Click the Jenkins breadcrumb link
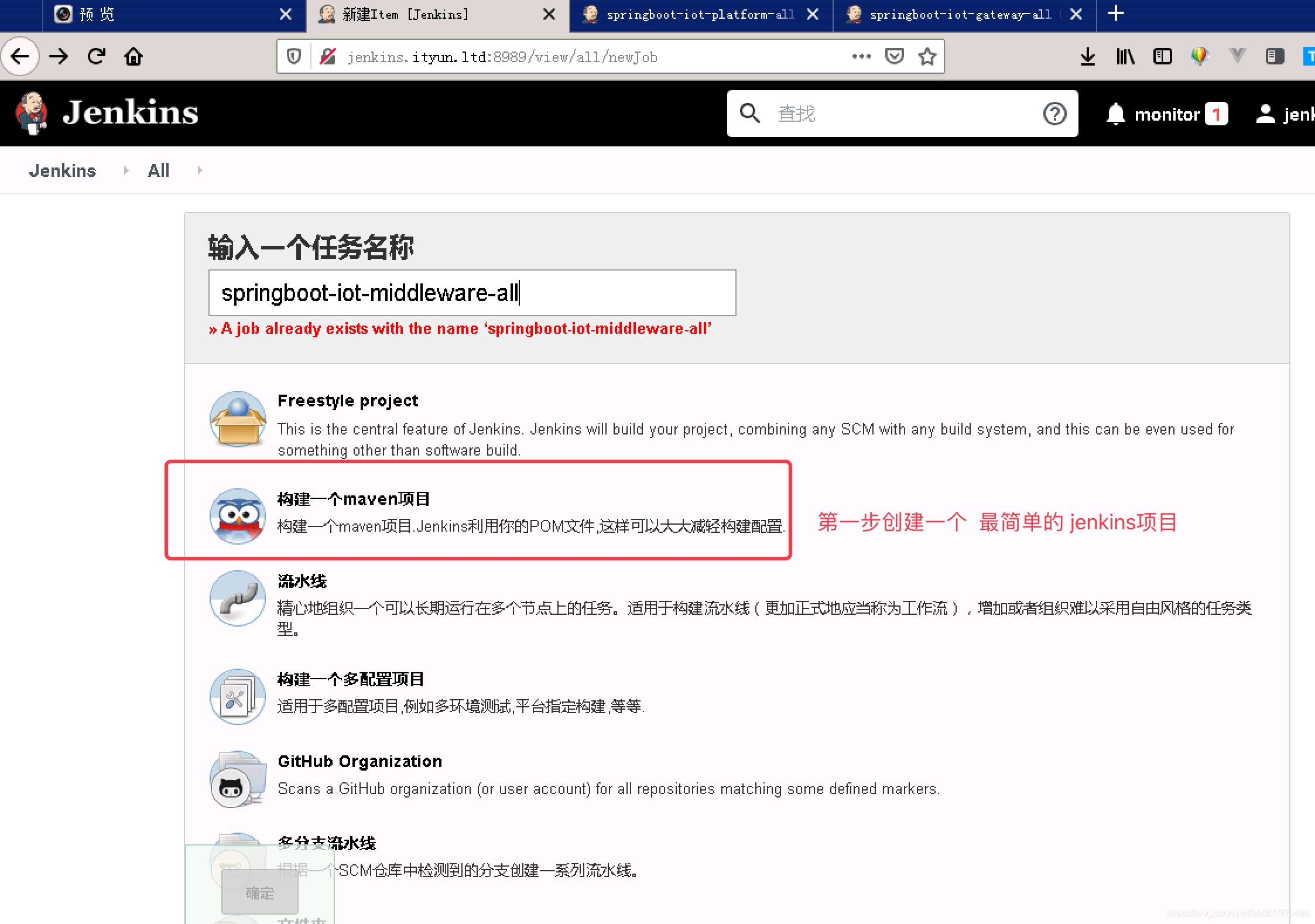 (x=62, y=170)
